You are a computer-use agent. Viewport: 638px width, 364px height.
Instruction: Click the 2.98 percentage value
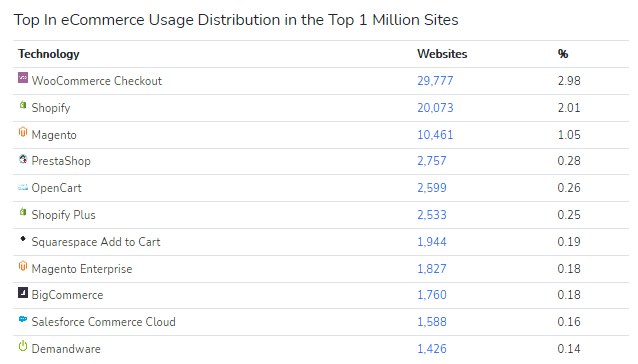pos(569,81)
